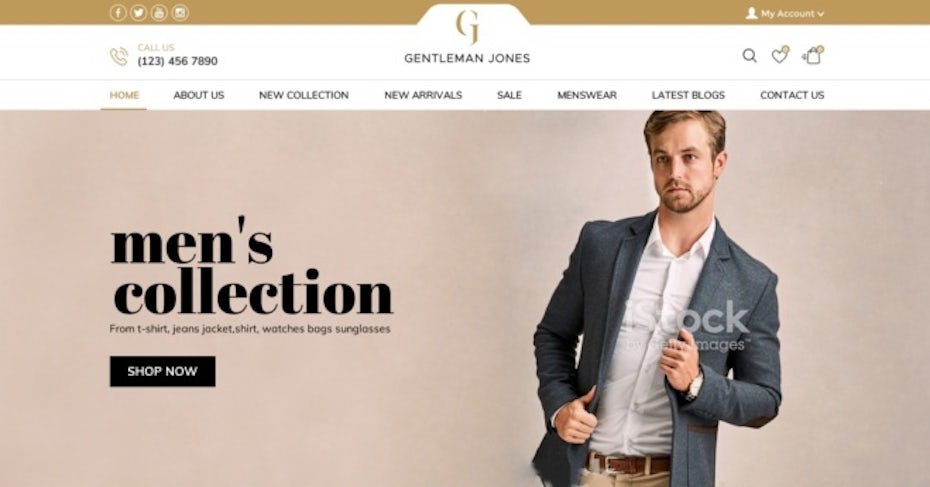Open the Instagram social icon
930x487 pixels.
pos(180,12)
